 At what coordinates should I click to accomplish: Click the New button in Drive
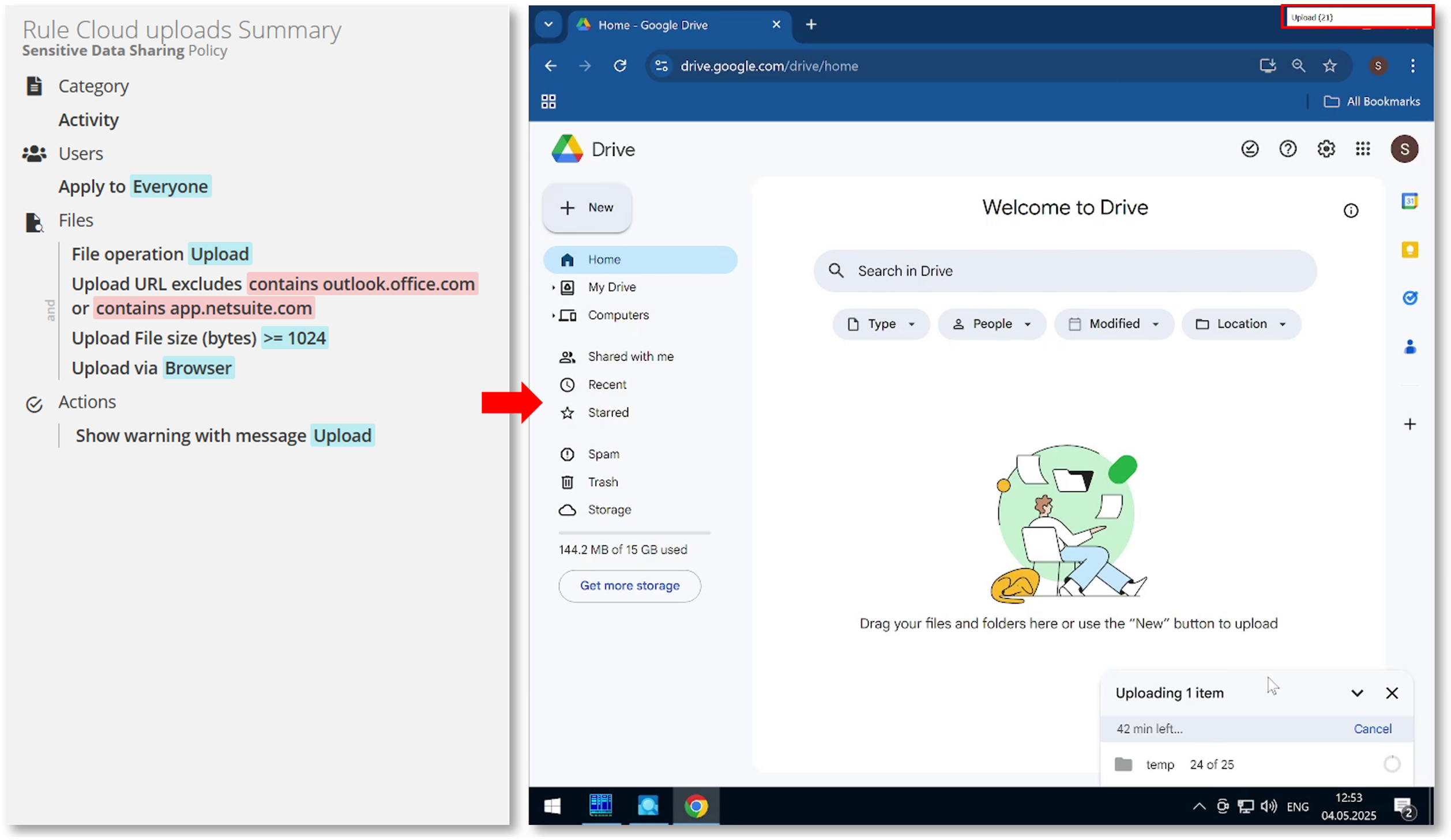tap(587, 208)
